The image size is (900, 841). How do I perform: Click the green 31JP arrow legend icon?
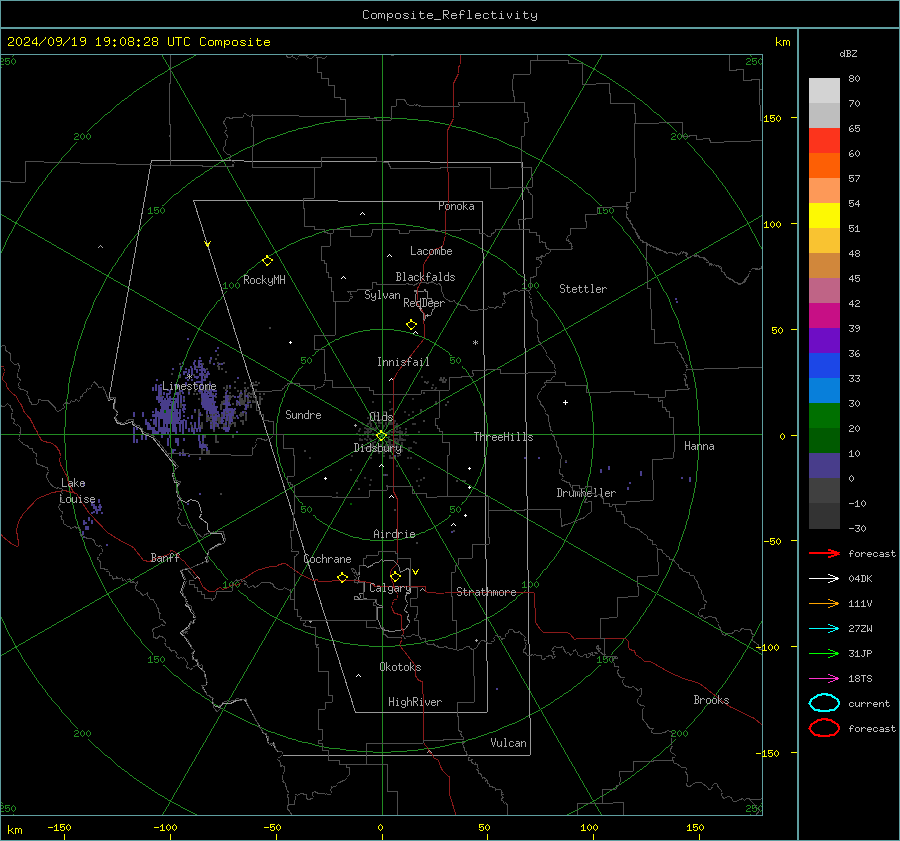(x=824, y=653)
